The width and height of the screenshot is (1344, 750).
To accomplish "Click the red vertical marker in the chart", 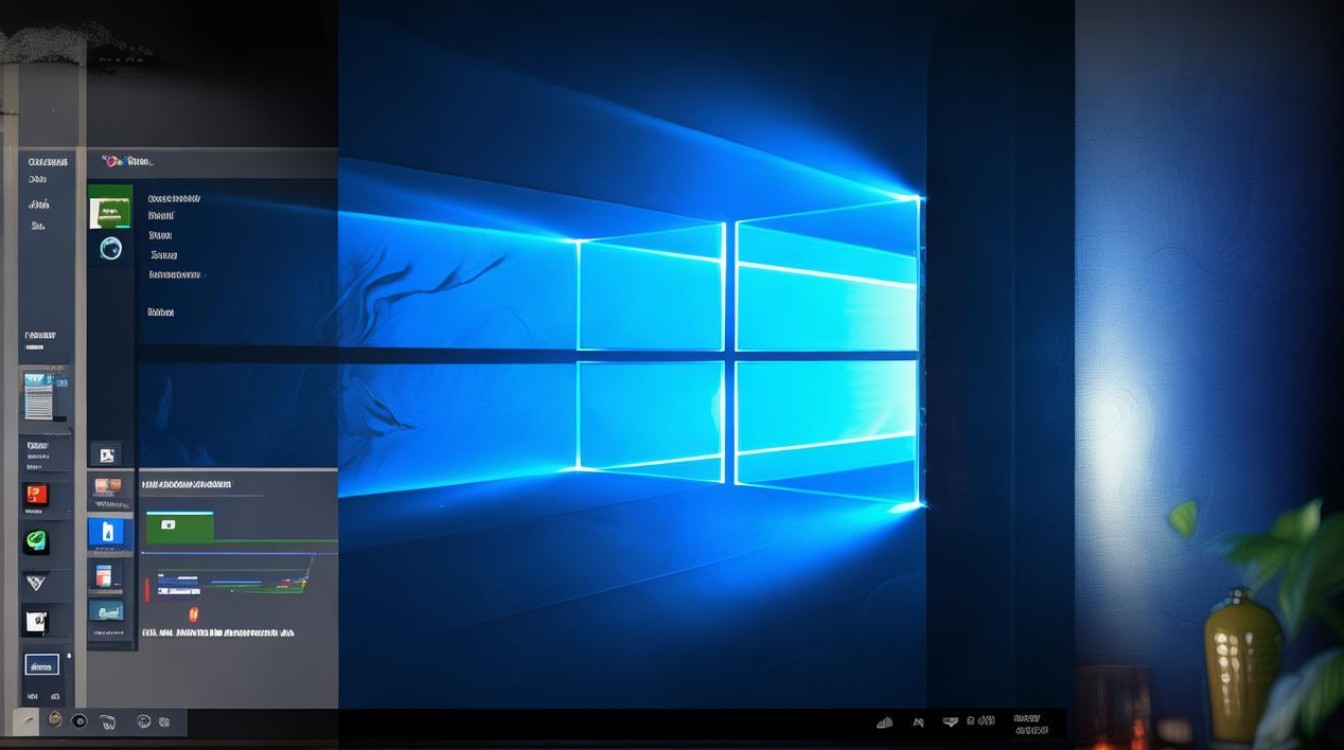I will tap(147, 587).
